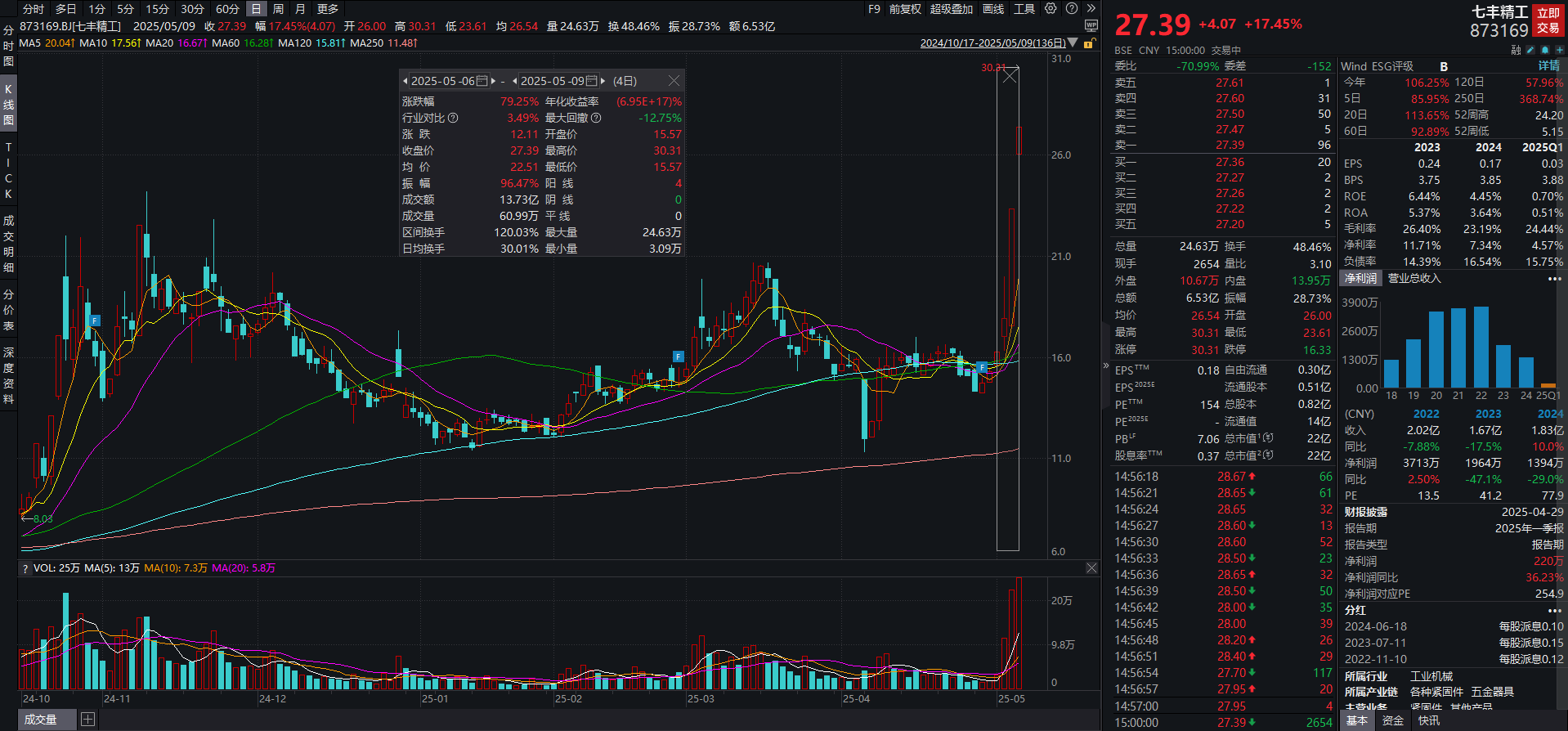Click the WP monitor icon

point(1091,26)
